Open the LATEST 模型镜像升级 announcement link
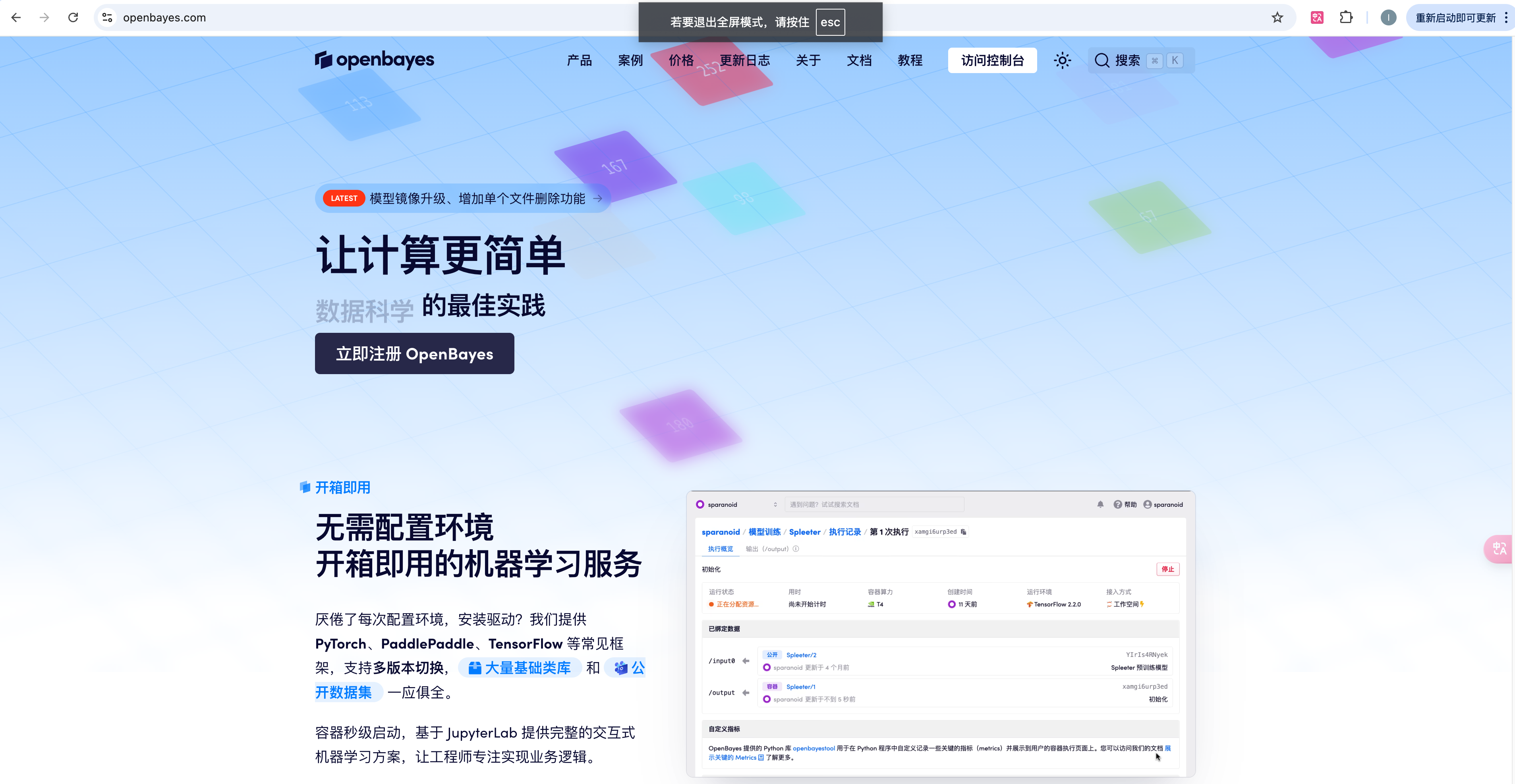The width and height of the screenshot is (1515, 784). click(x=464, y=198)
